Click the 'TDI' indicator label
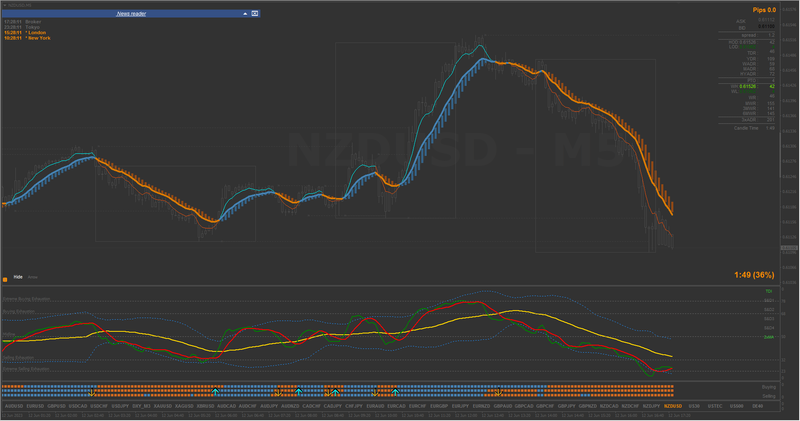 pyautogui.click(x=769, y=291)
